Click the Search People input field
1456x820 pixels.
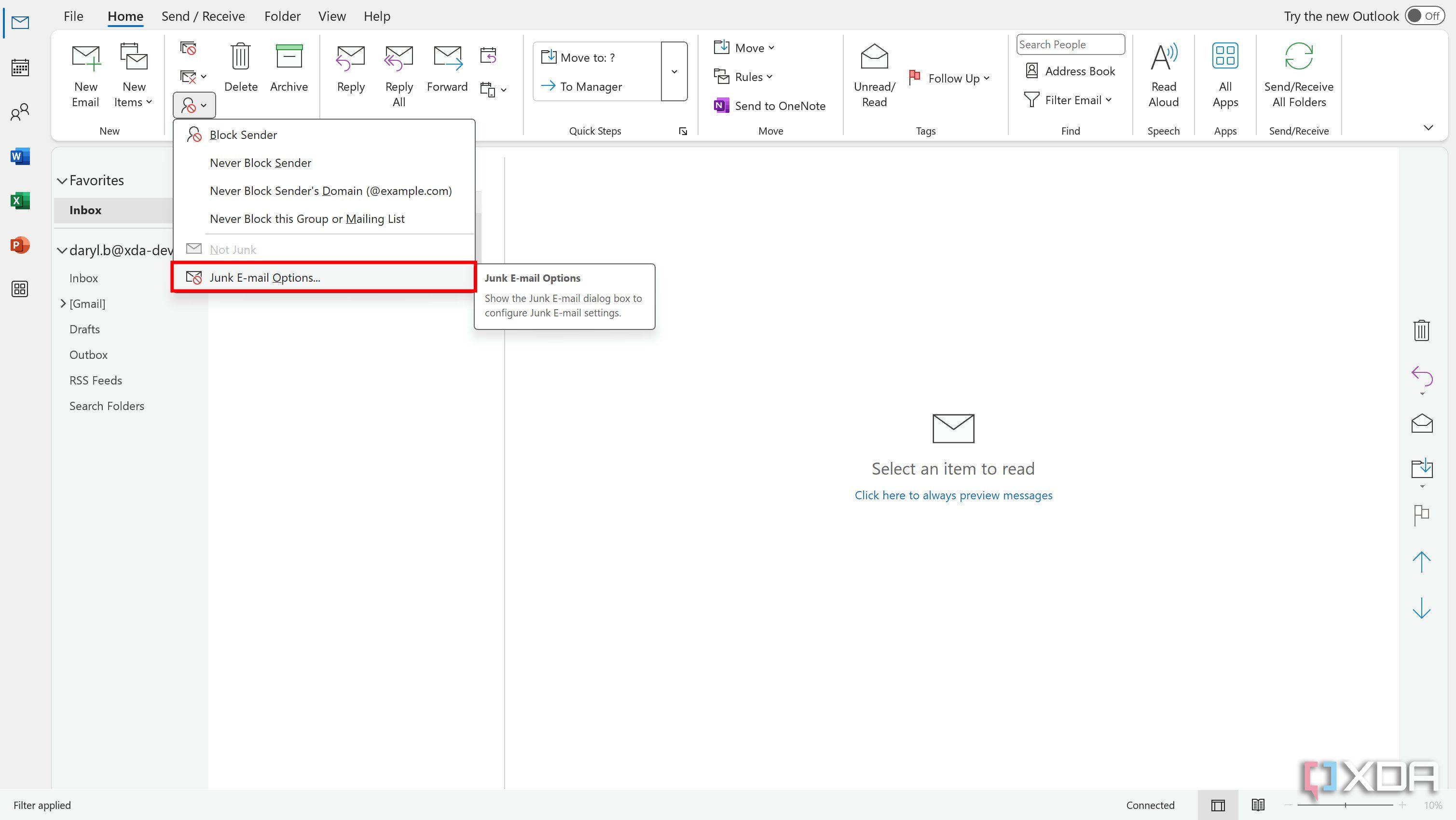tap(1070, 44)
